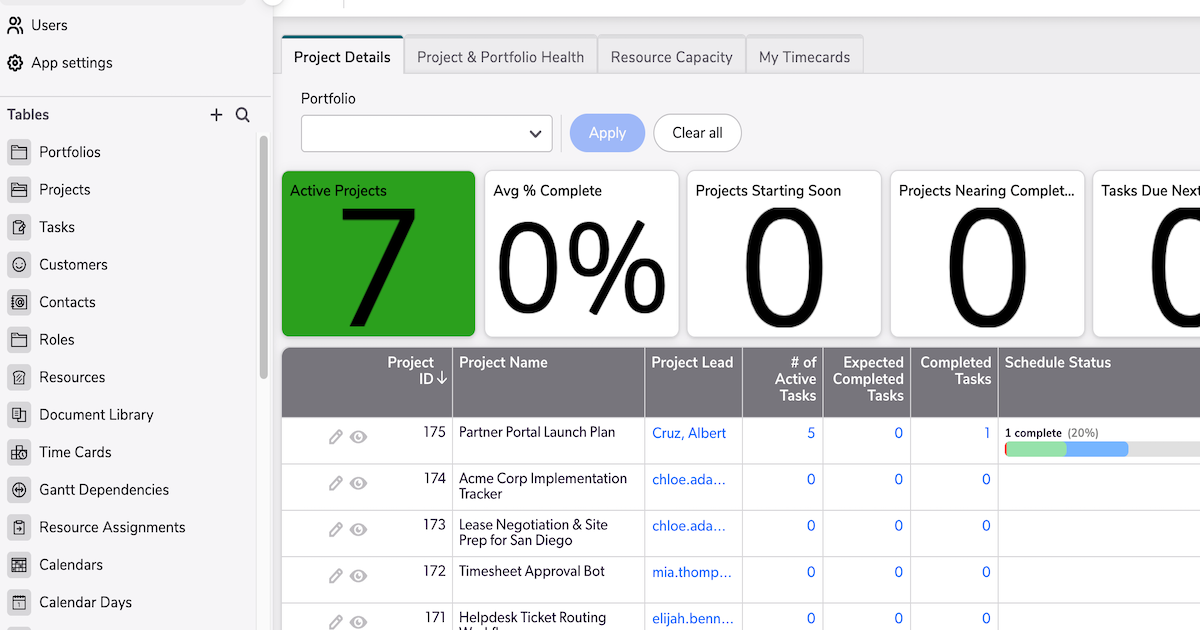Open the Active Projects summary card
The image size is (1200, 630).
coord(378,253)
